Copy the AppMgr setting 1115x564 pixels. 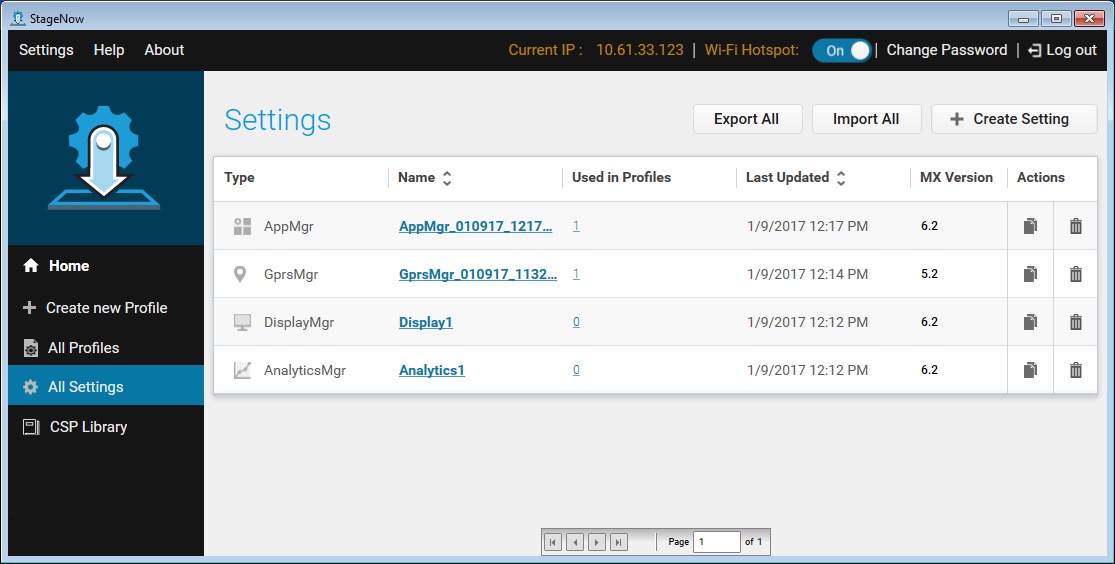[1030, 226]
